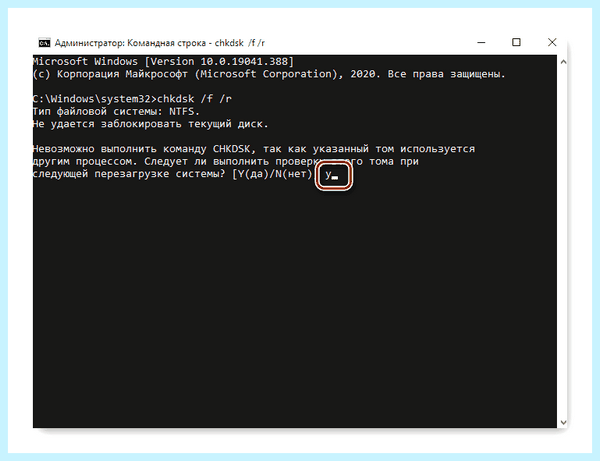The image size is (600, 461).
Task: Close the Command Prompt window
Action: coord(552,42)
